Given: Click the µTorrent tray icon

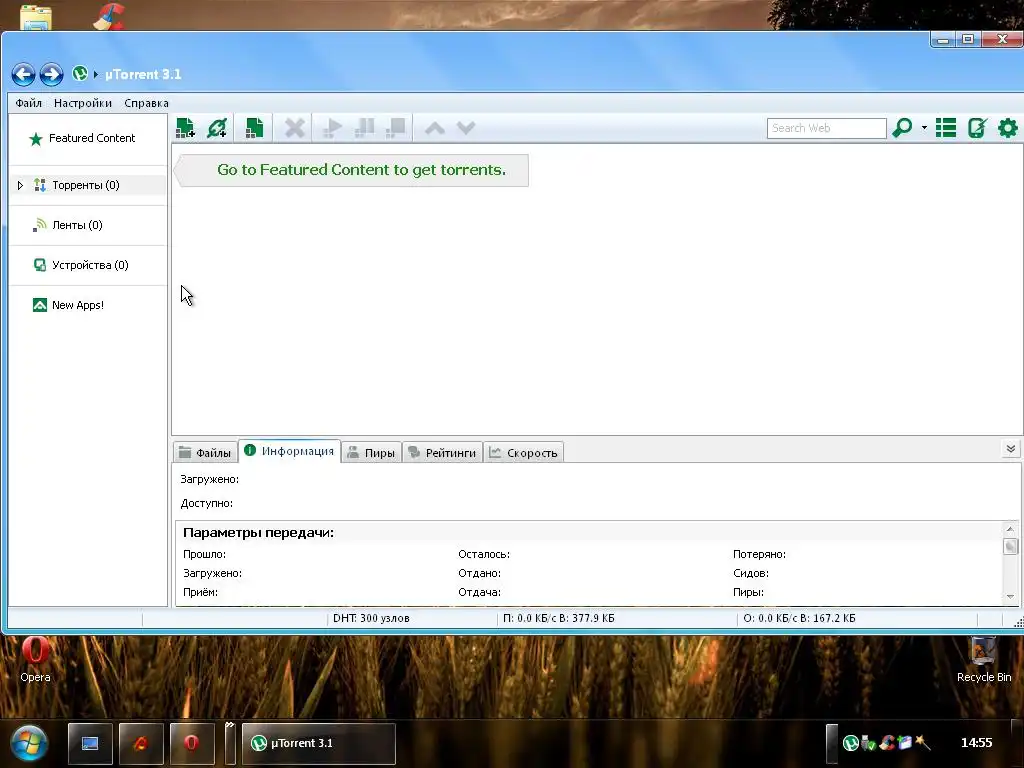Looking at the screenshot, I should tap(850, 743).
